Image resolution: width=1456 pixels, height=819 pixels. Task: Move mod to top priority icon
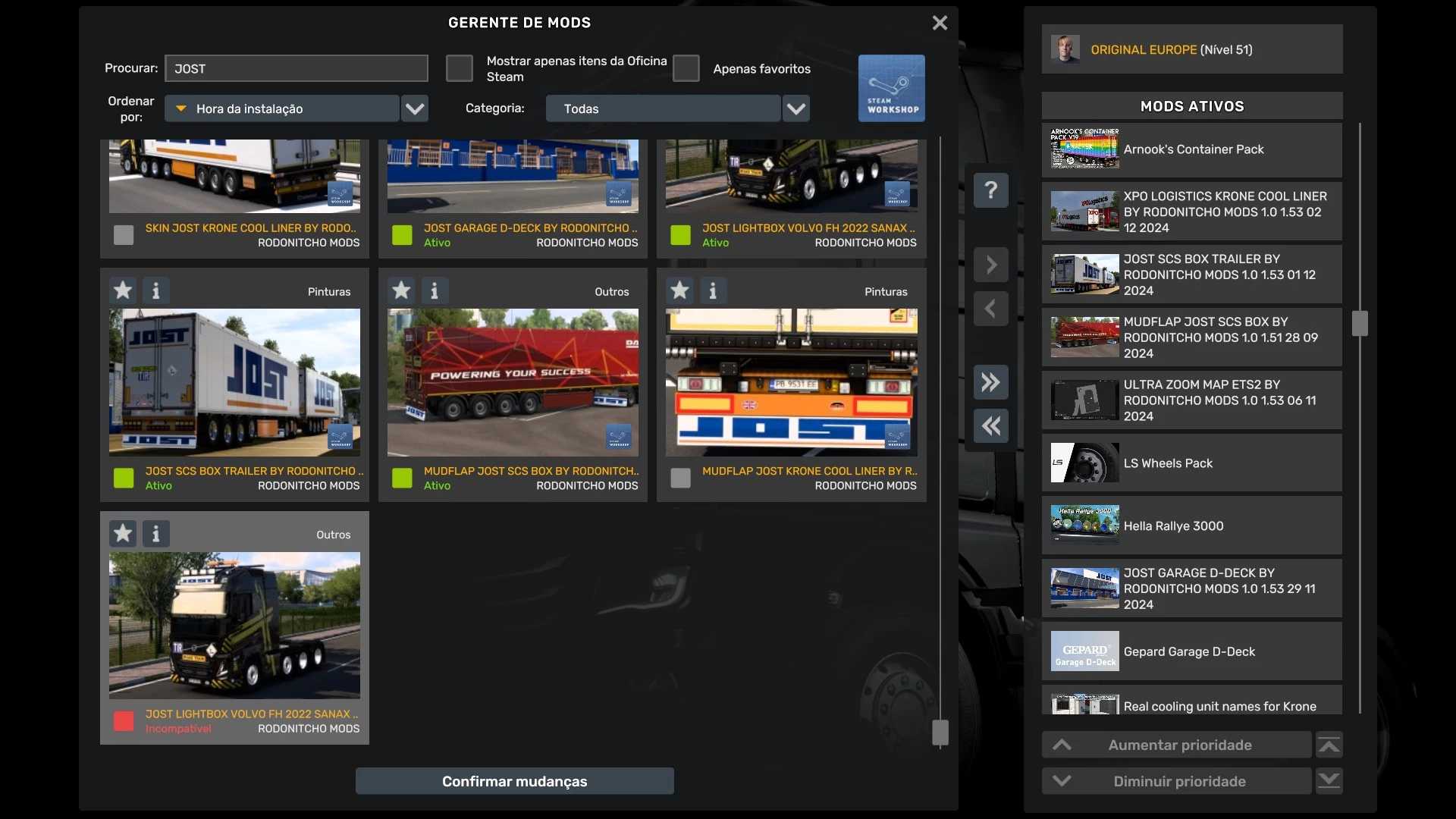(x=1329, y=745)
